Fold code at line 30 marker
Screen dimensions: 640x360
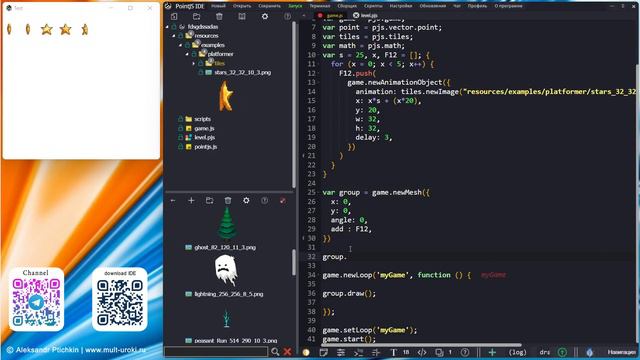click(304, 238)
